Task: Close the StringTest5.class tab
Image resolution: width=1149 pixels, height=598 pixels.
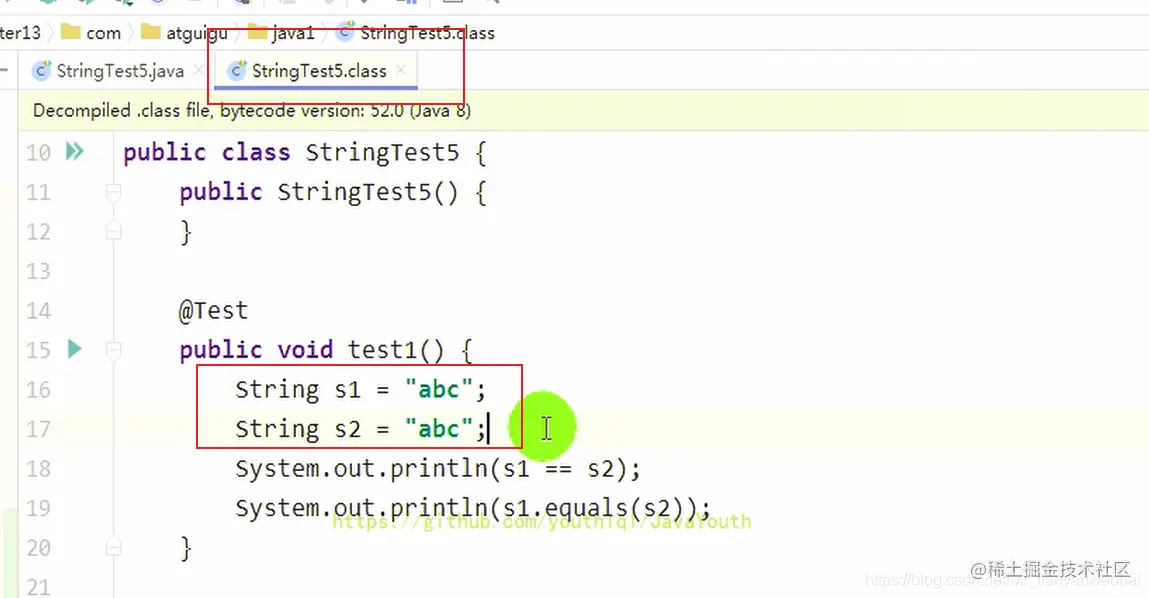Action: point(401,70)
